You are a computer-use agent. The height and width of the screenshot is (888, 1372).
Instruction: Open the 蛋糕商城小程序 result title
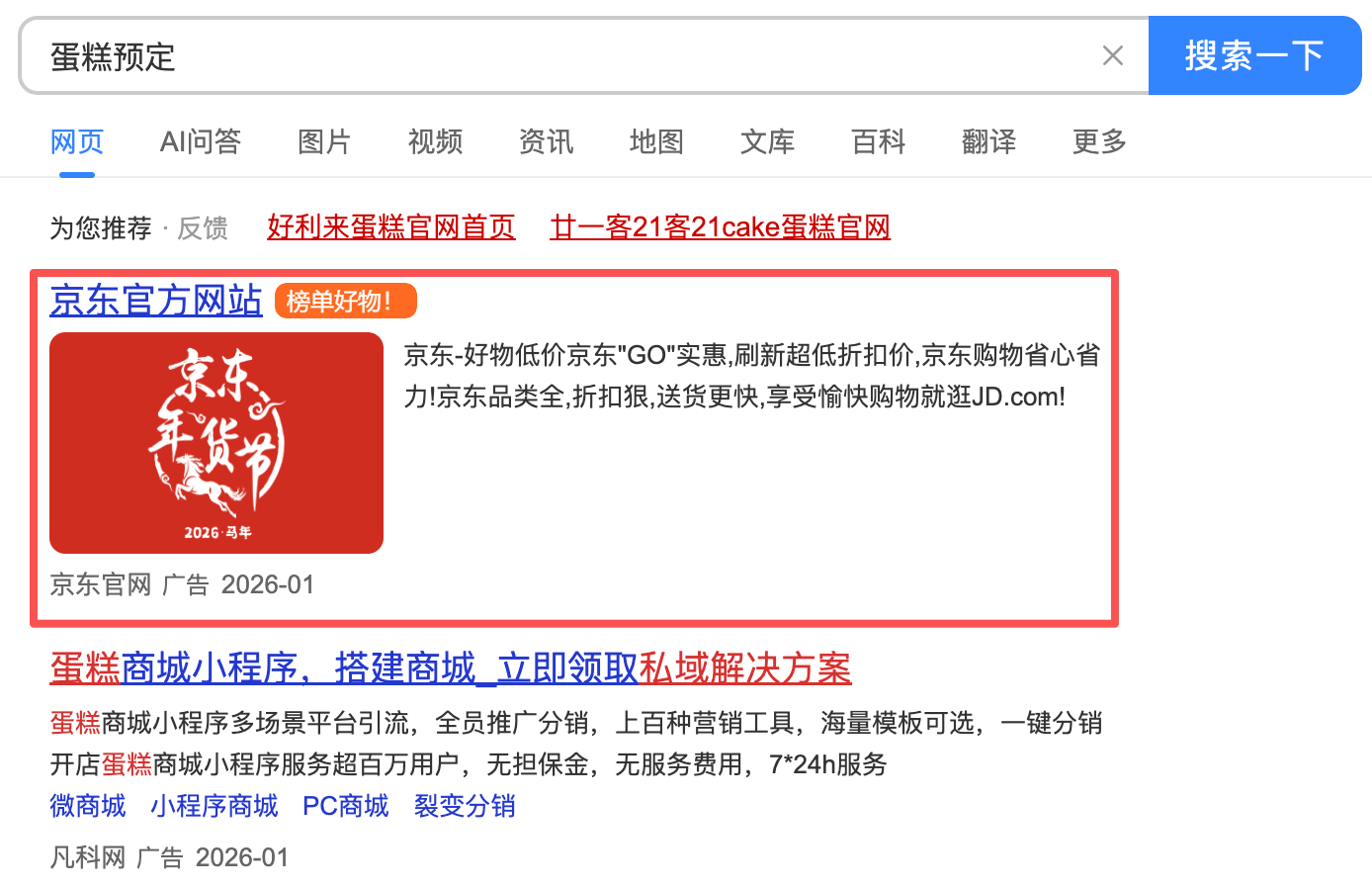point(451,668)
